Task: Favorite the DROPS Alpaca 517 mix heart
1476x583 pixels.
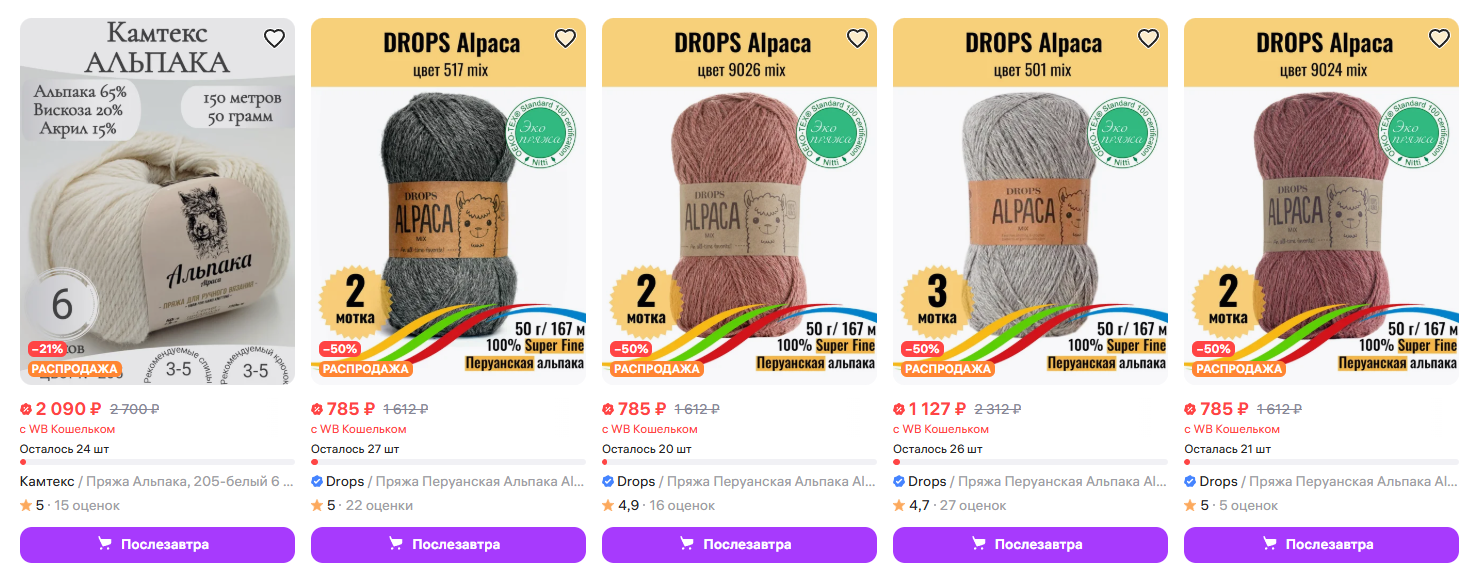Action: tap(565, 39)
